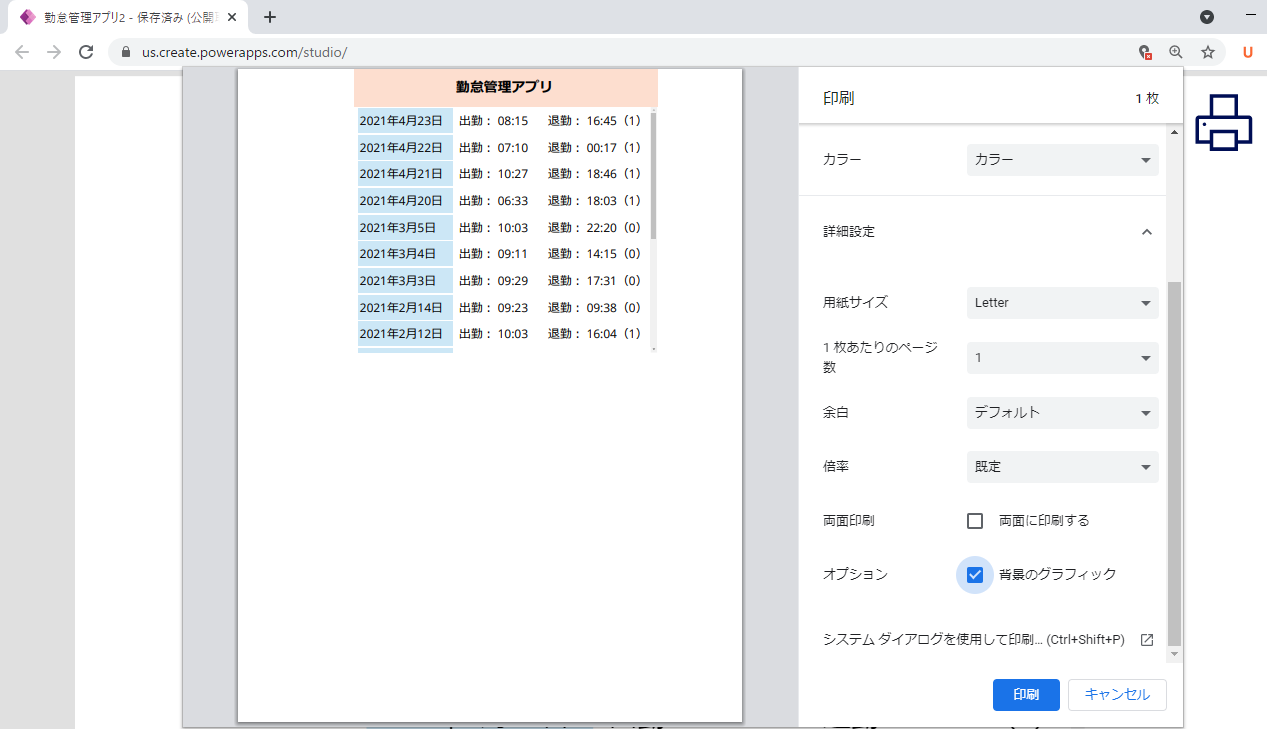Open system dialog external link icon
The width and height of the screenshot is (1267, 729).
[1147, 639]
